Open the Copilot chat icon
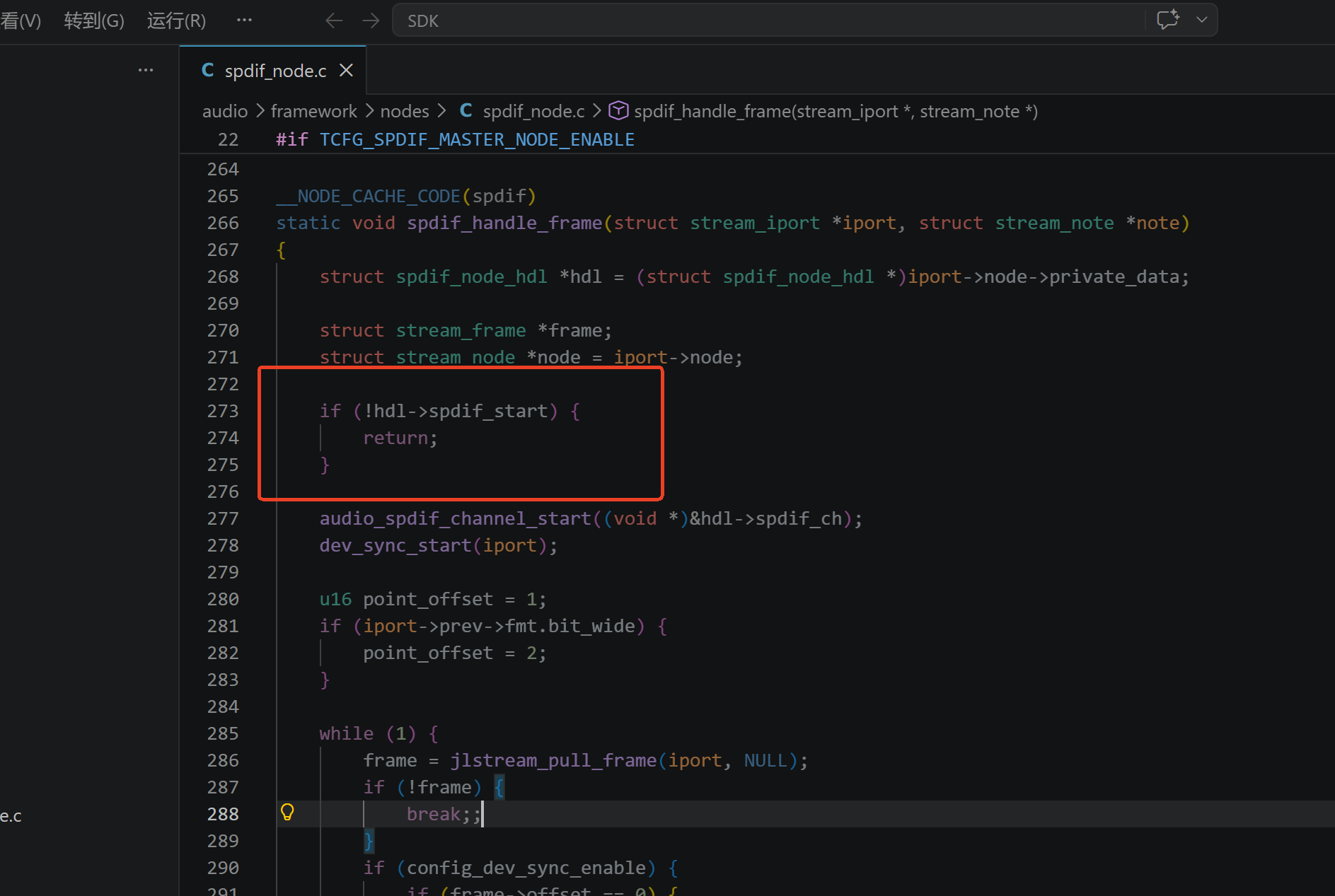 pyautogui.click(x=1168, y=20)
